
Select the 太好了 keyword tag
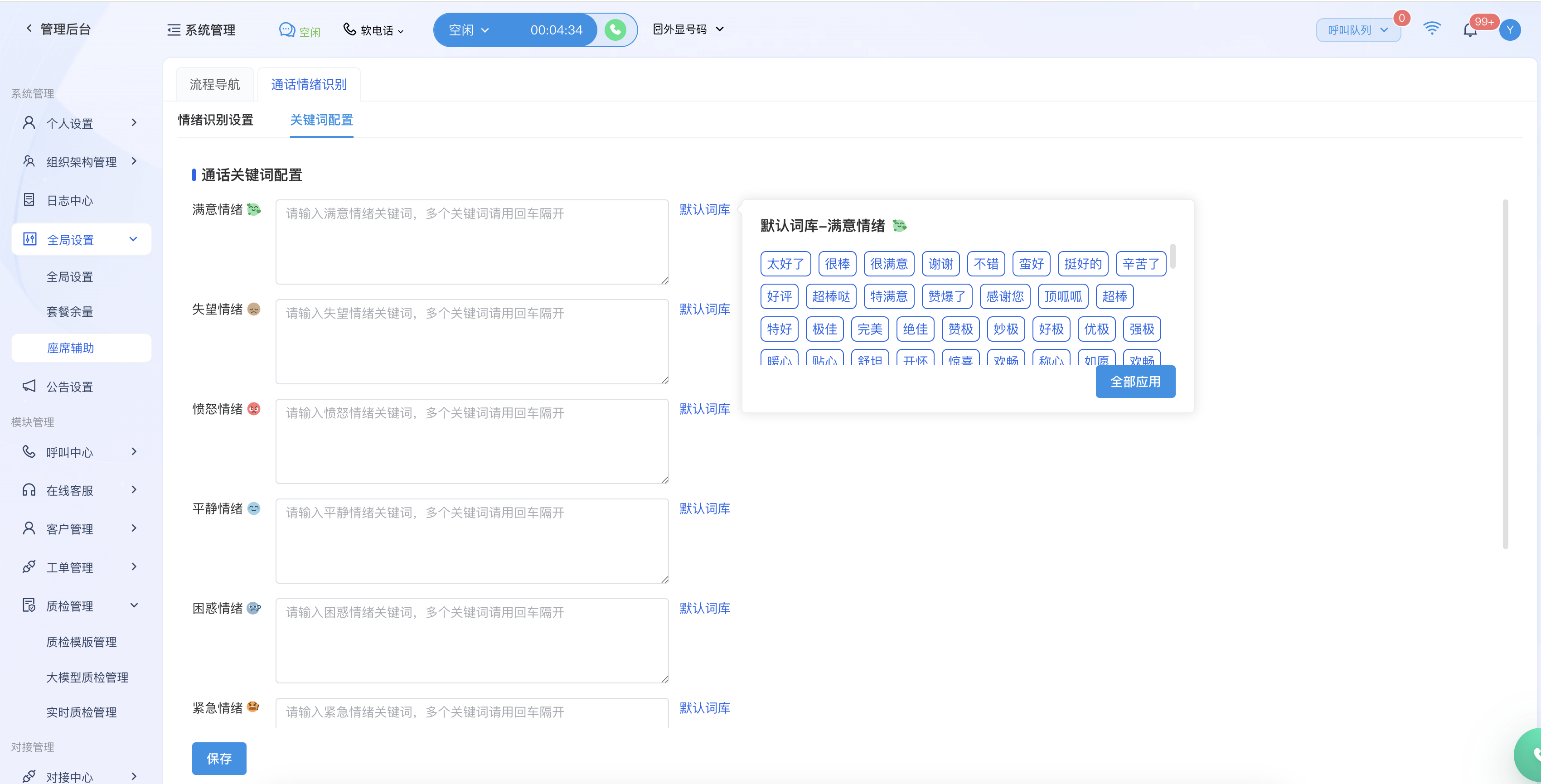785,264
